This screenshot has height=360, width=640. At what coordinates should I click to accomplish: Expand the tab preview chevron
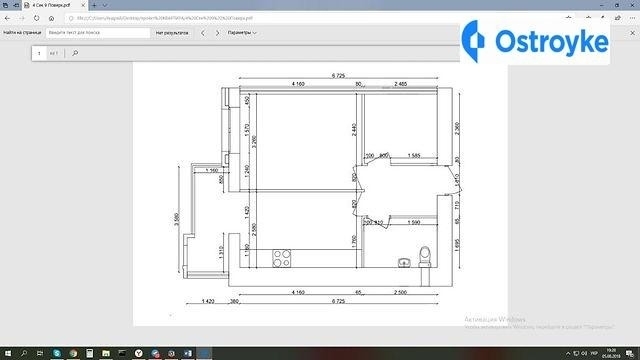pyautogui.click(x=105, y=5)
